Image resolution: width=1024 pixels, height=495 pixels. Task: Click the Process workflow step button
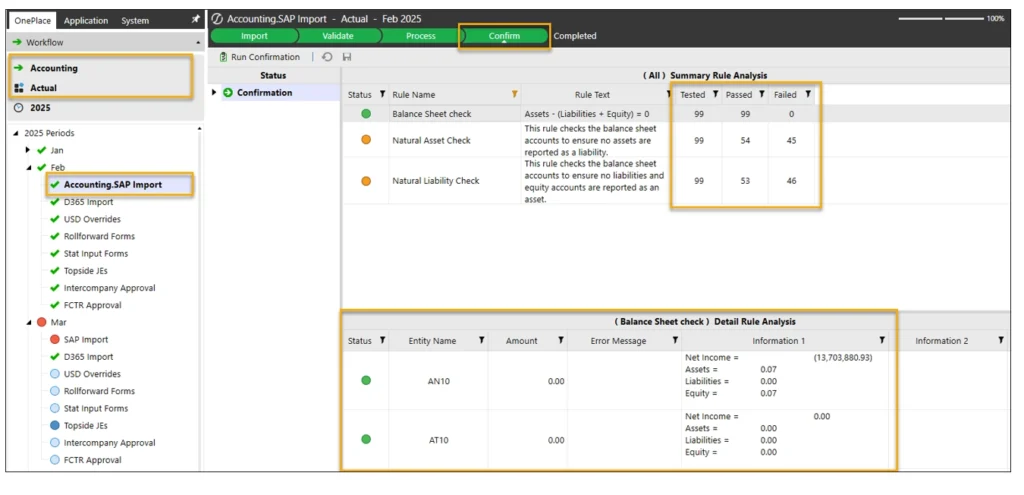coord(420,36)
